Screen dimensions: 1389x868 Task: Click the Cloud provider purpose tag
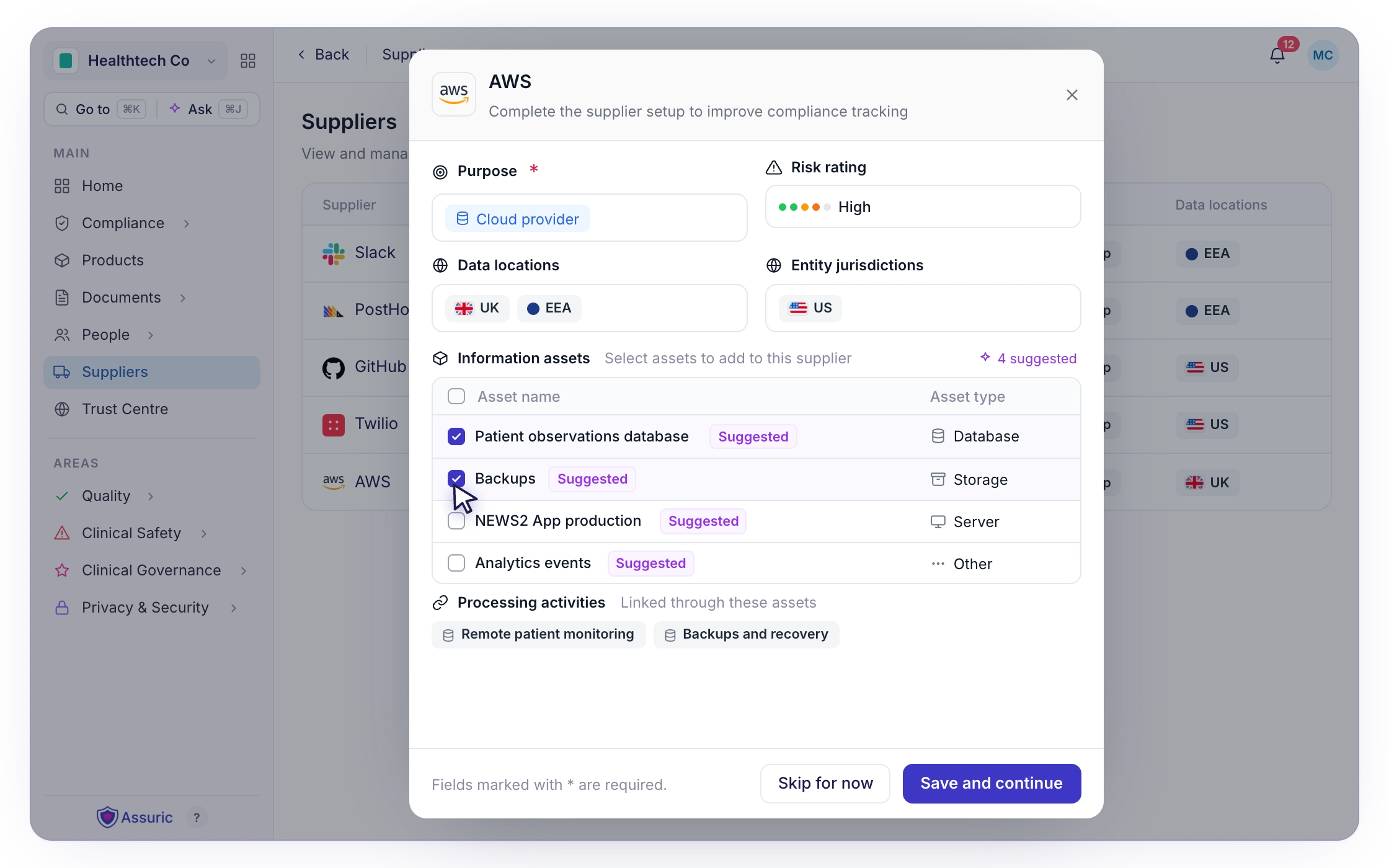[x=518, y=219]
